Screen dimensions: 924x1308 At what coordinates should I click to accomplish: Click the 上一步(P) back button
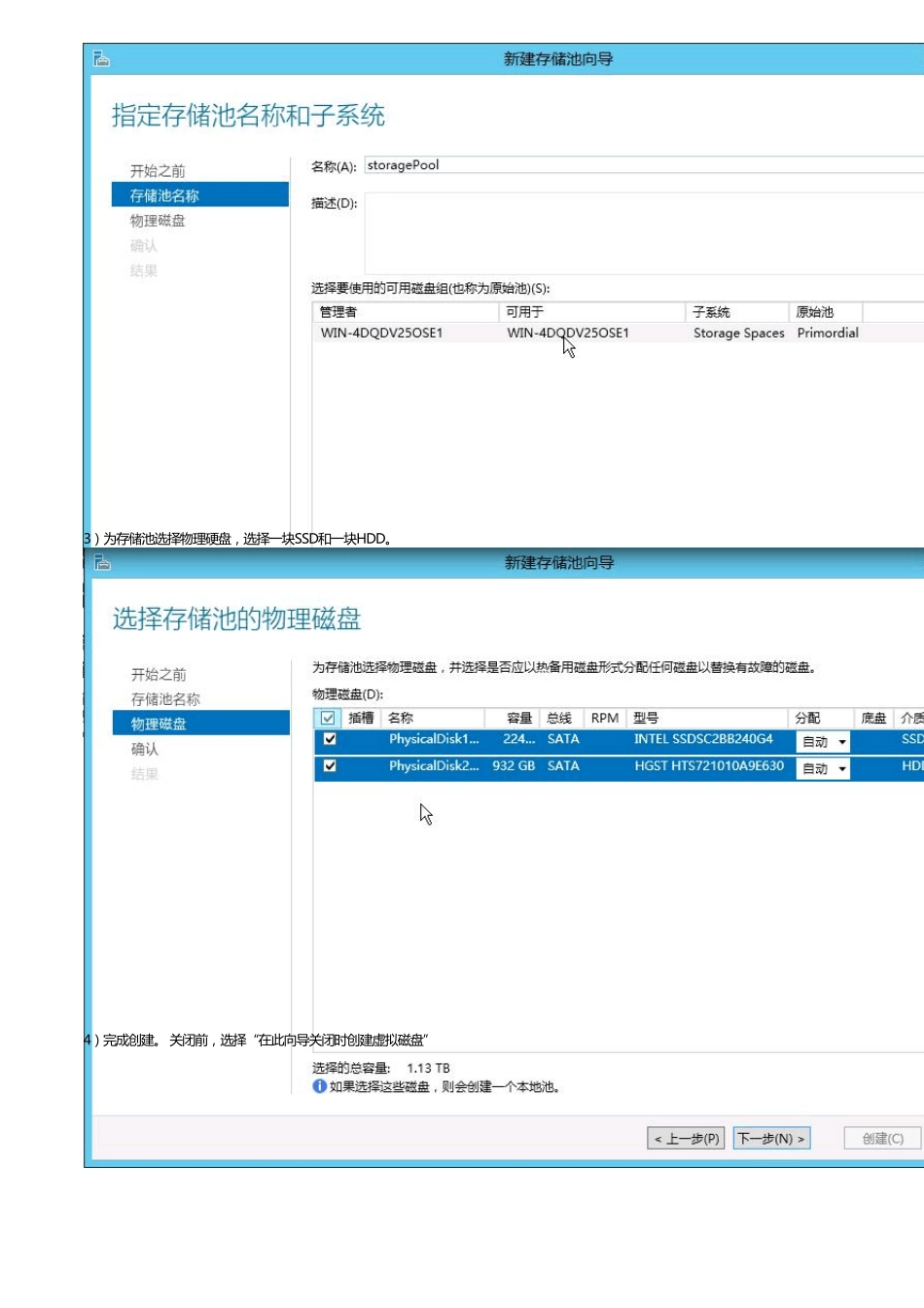tap(687, 1138)
